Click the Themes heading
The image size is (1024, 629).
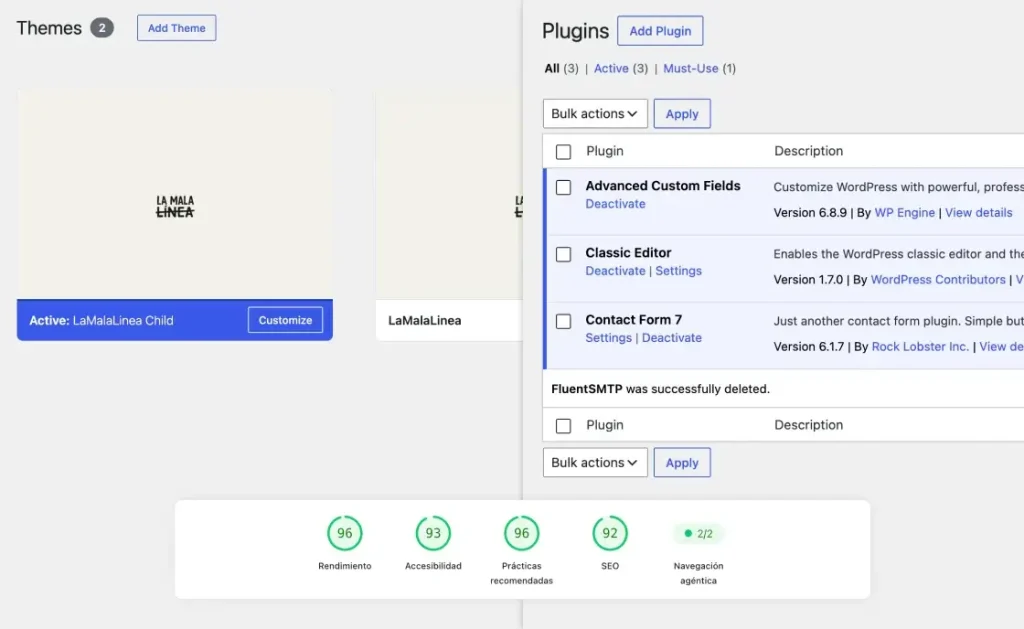pyautogui.click(x=49, y=28)
